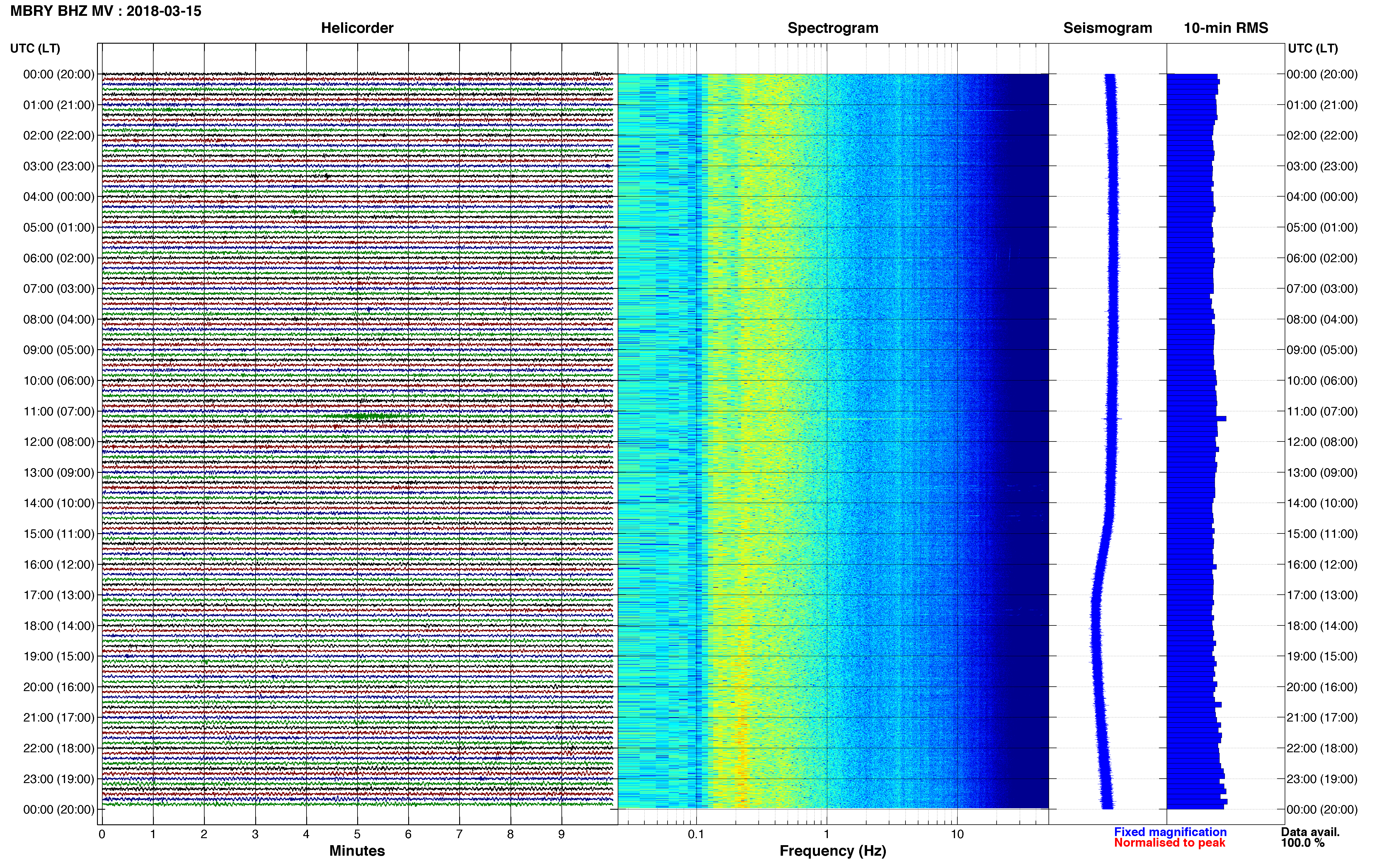Screen dimensions: 1389x868
Task: Click the Spectrogram panel heading
Action: (833, 28)
